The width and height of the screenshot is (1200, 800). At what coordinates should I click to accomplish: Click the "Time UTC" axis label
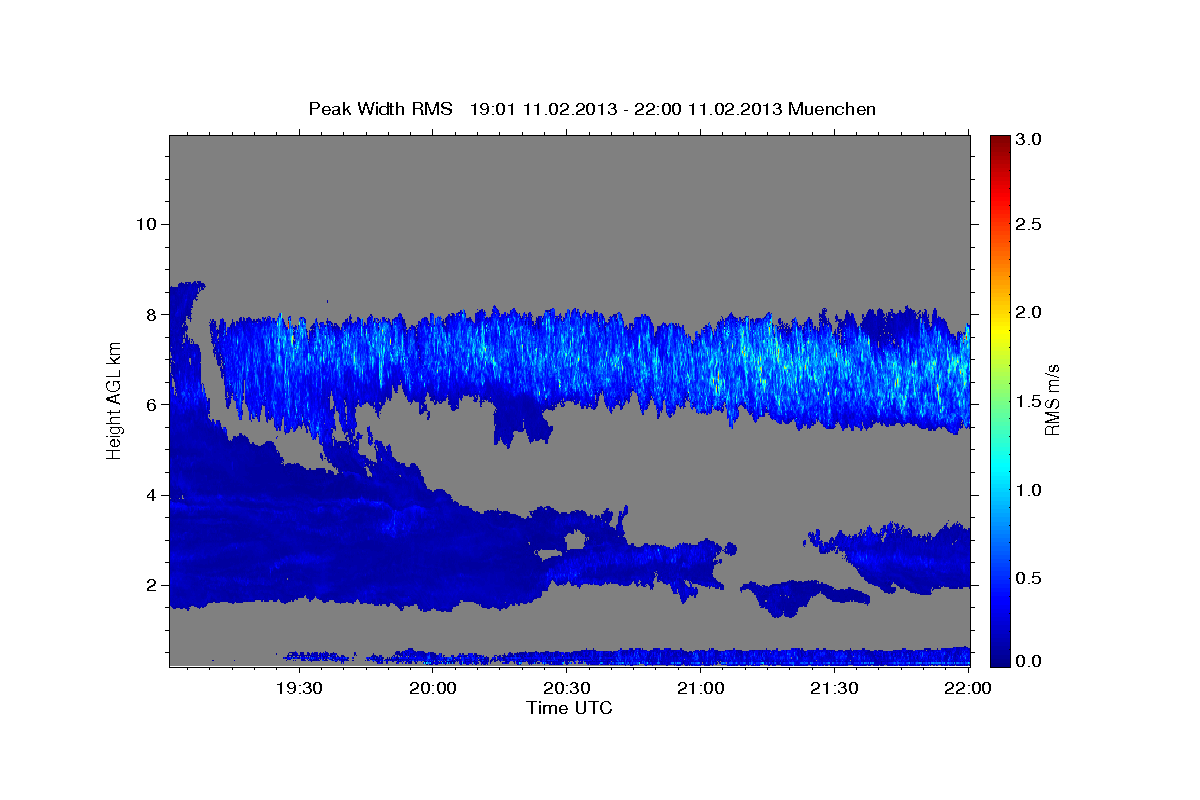point(569,708)
